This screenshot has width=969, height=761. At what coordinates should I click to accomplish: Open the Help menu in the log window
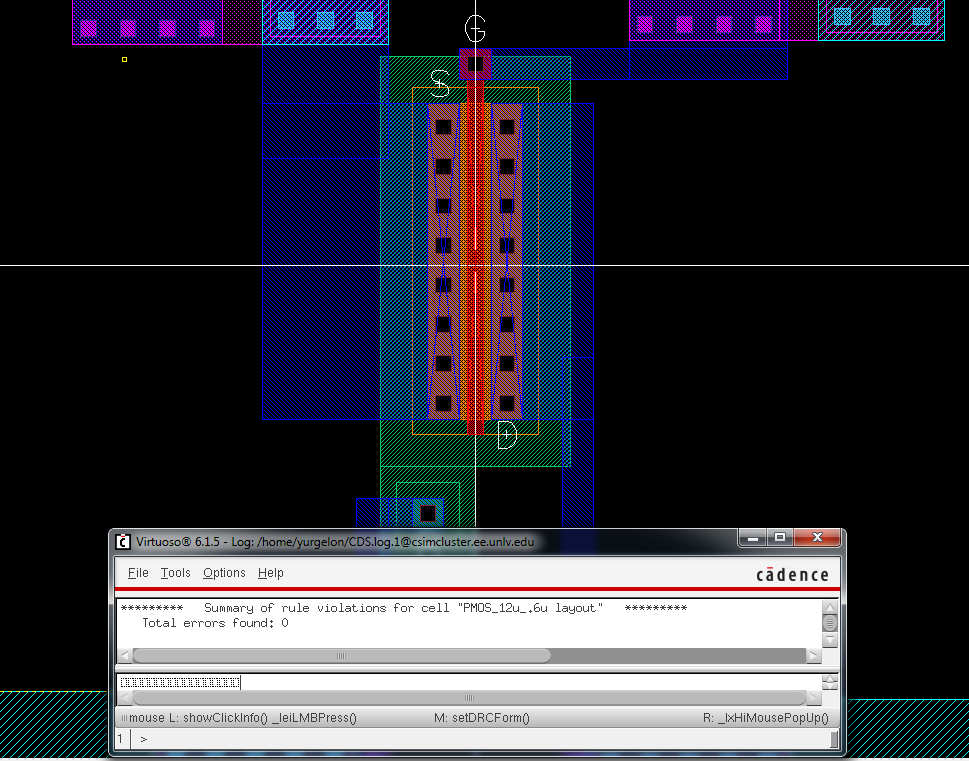271,573
